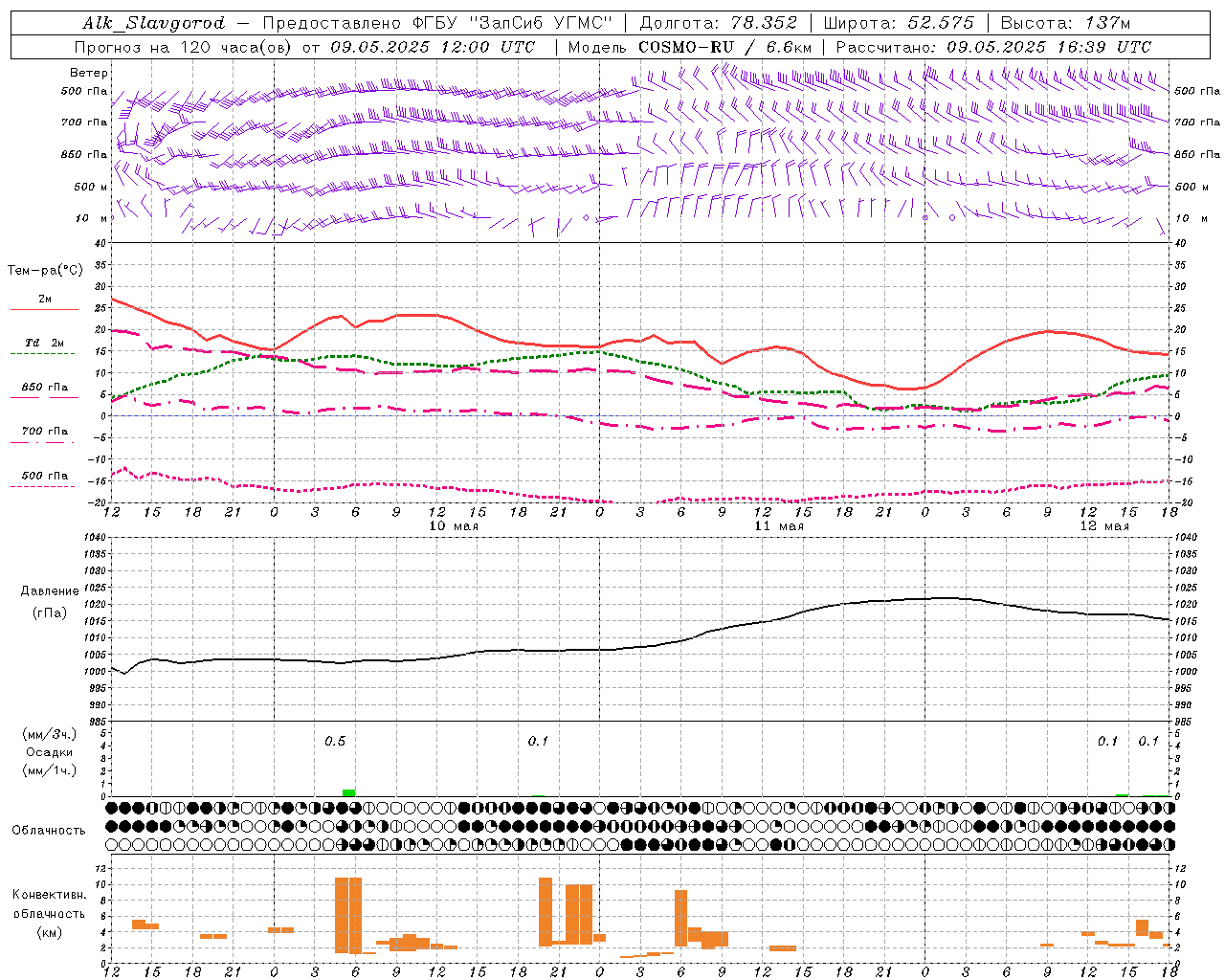Click the (мм/3ч.) precipitation unit label
This screenshot has height=980, width=1225.
pos(50,734)
